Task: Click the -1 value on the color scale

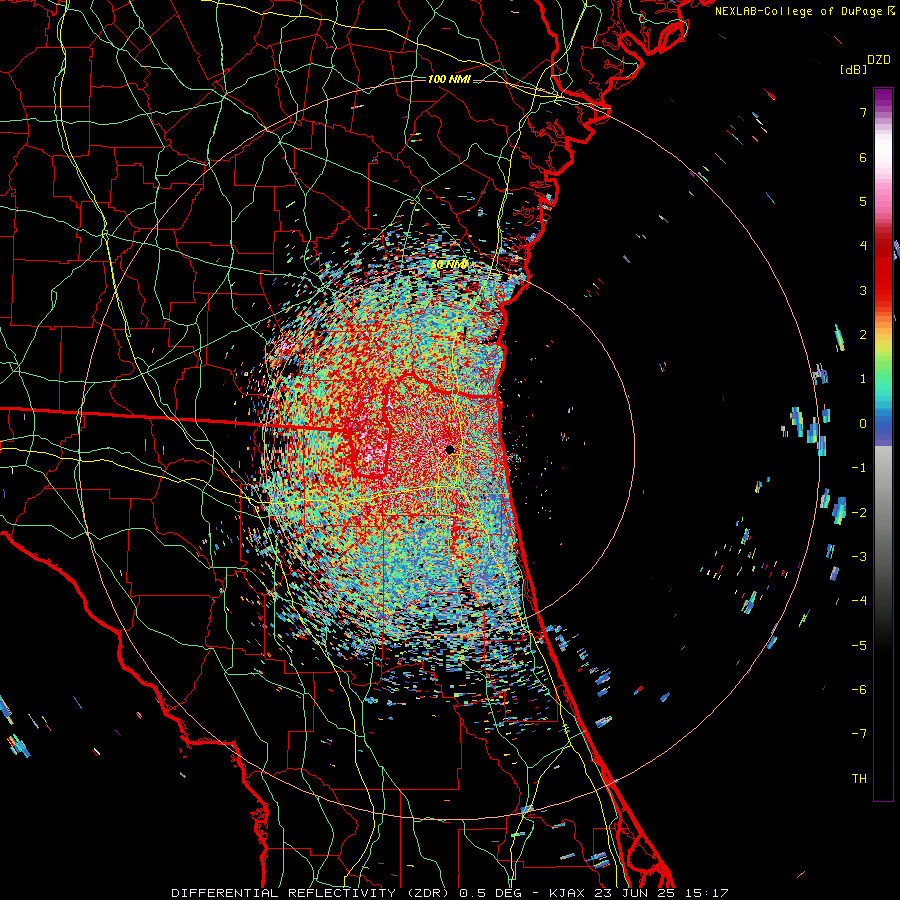Action: click(x=859, y=468)
